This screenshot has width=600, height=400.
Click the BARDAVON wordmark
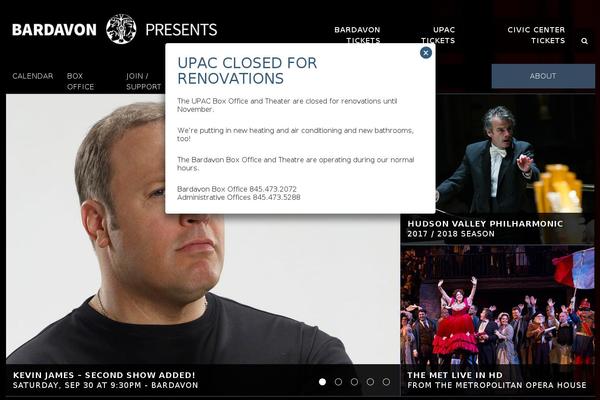pos(54,30)
